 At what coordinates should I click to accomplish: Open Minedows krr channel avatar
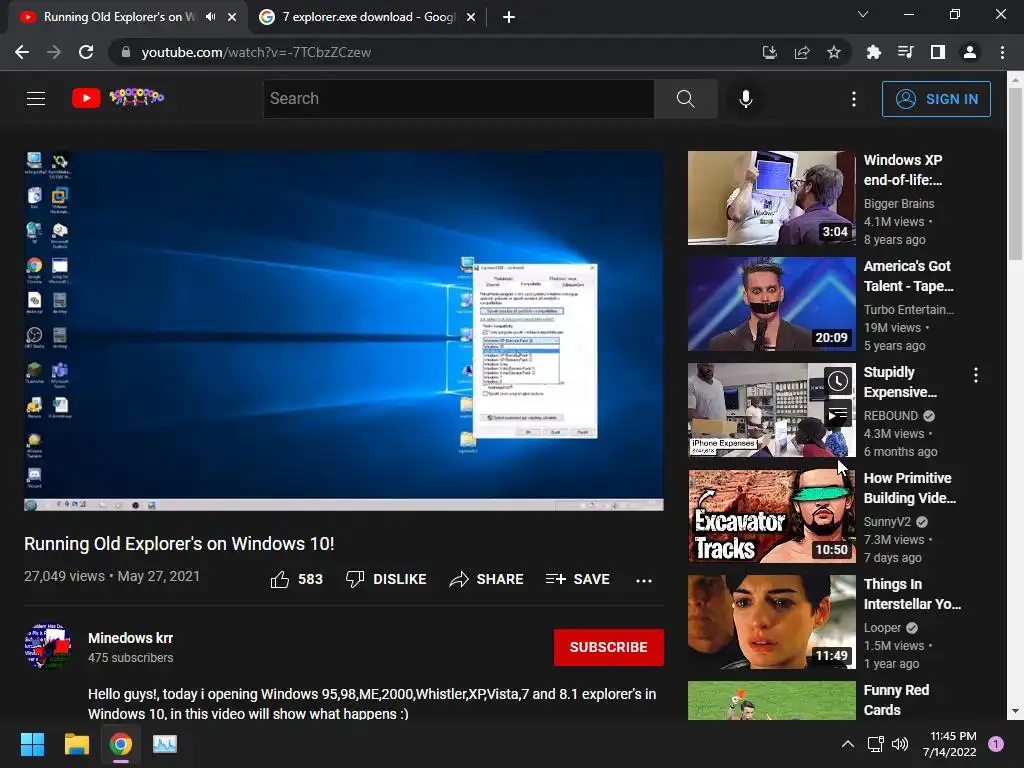click(48, 646)
